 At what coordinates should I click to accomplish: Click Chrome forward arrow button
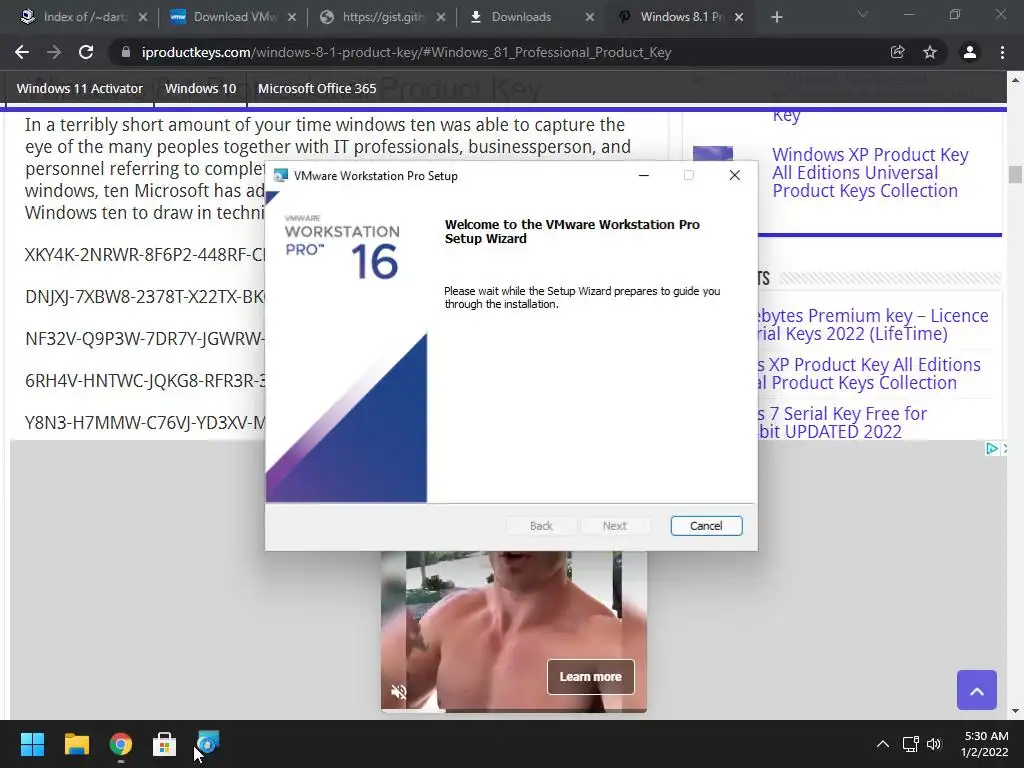(x=54, y=52)
